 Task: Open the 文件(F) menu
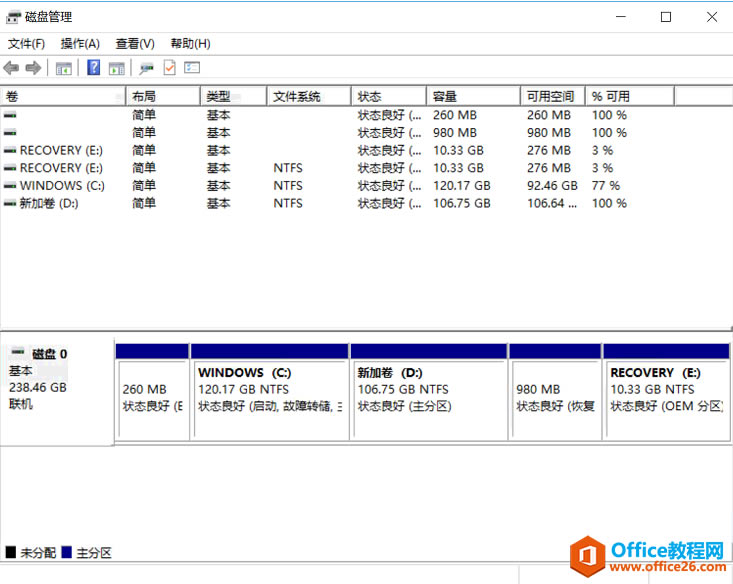pyautogui.click(x=26, y=44)
